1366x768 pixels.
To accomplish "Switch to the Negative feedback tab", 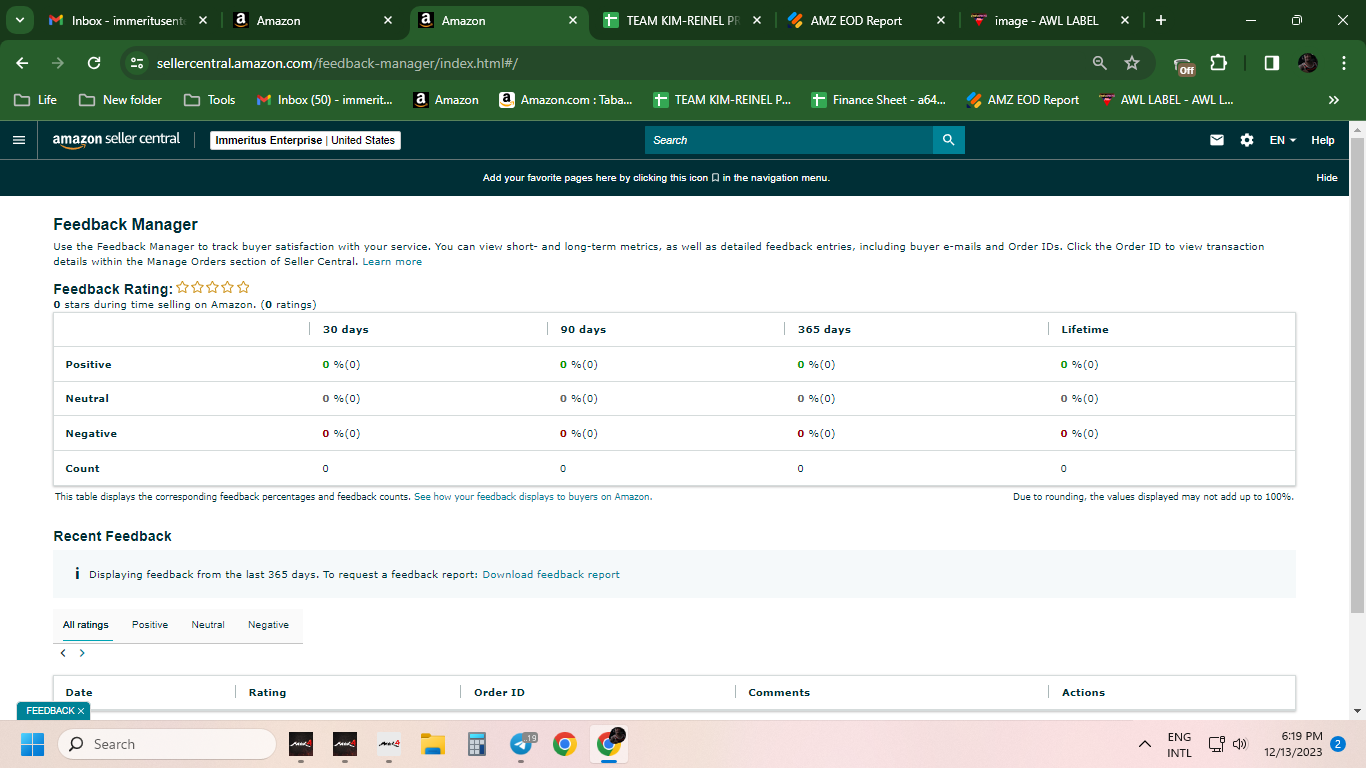I will [268, 625].
